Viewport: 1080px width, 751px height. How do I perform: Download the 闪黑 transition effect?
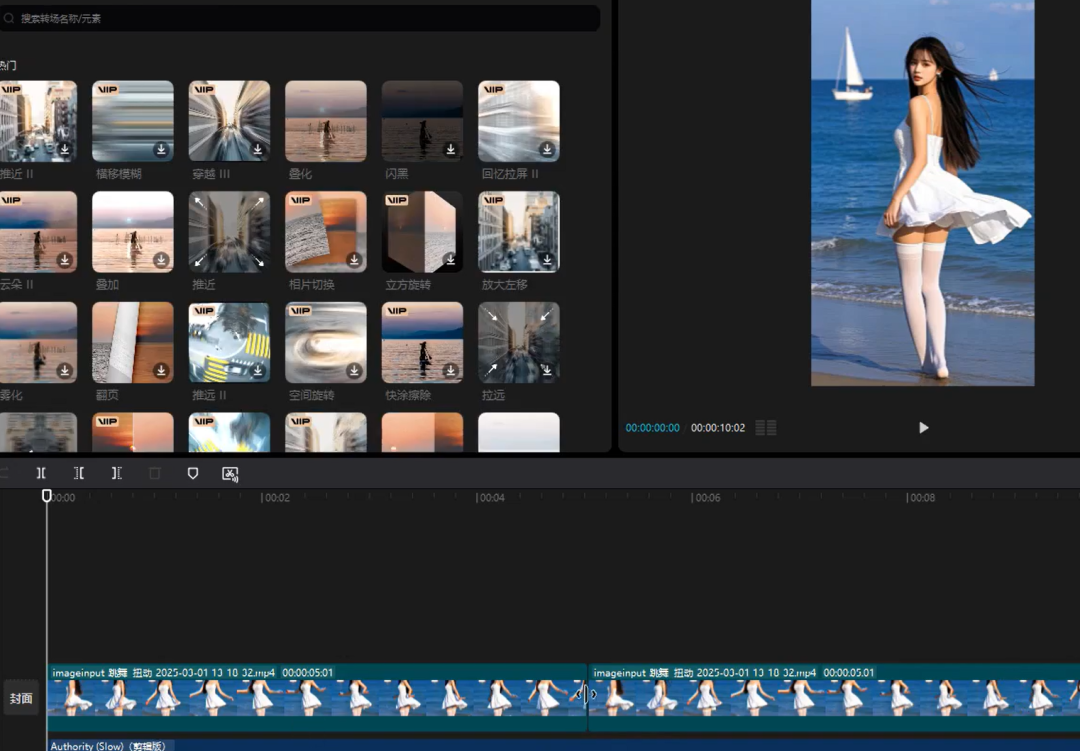coord(450,149)
